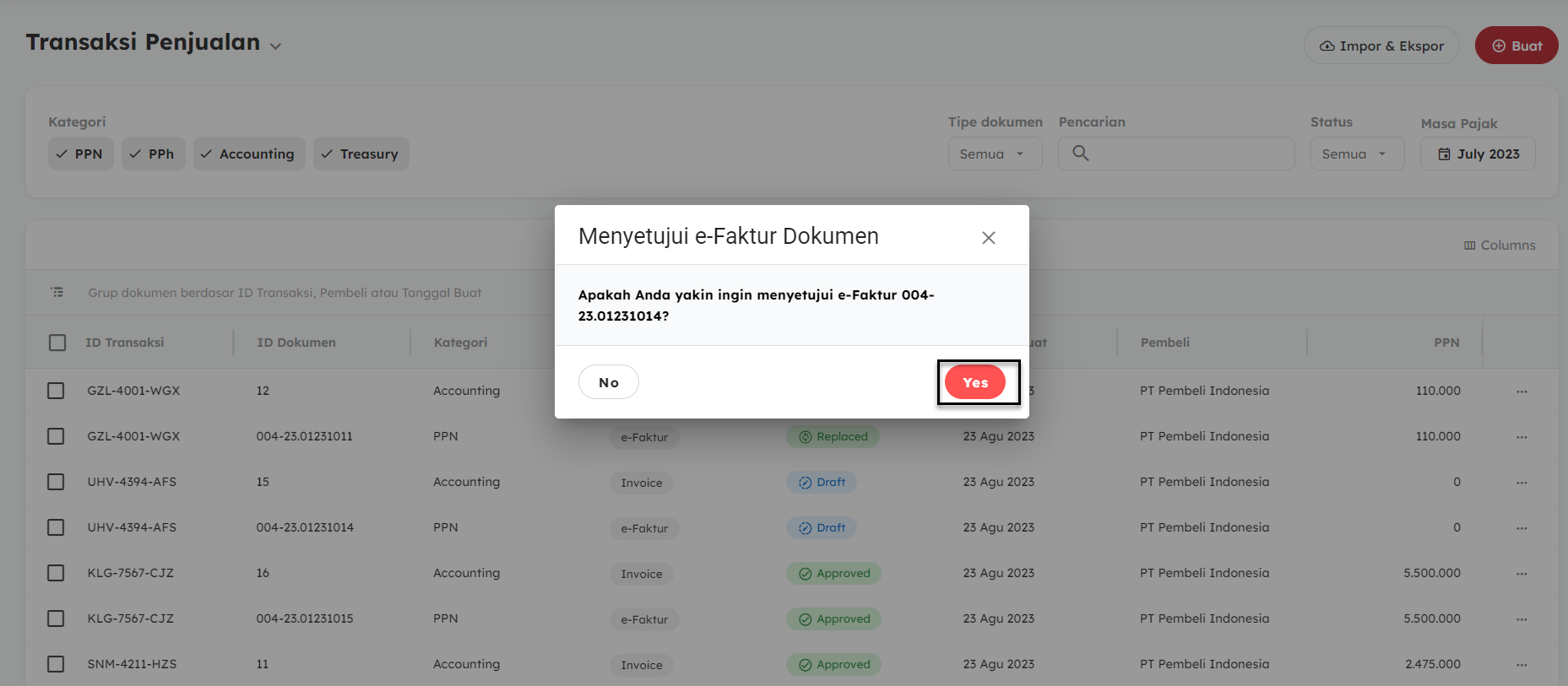Select checkbox for document 004-23.01231014

click(x=56, y=527)
